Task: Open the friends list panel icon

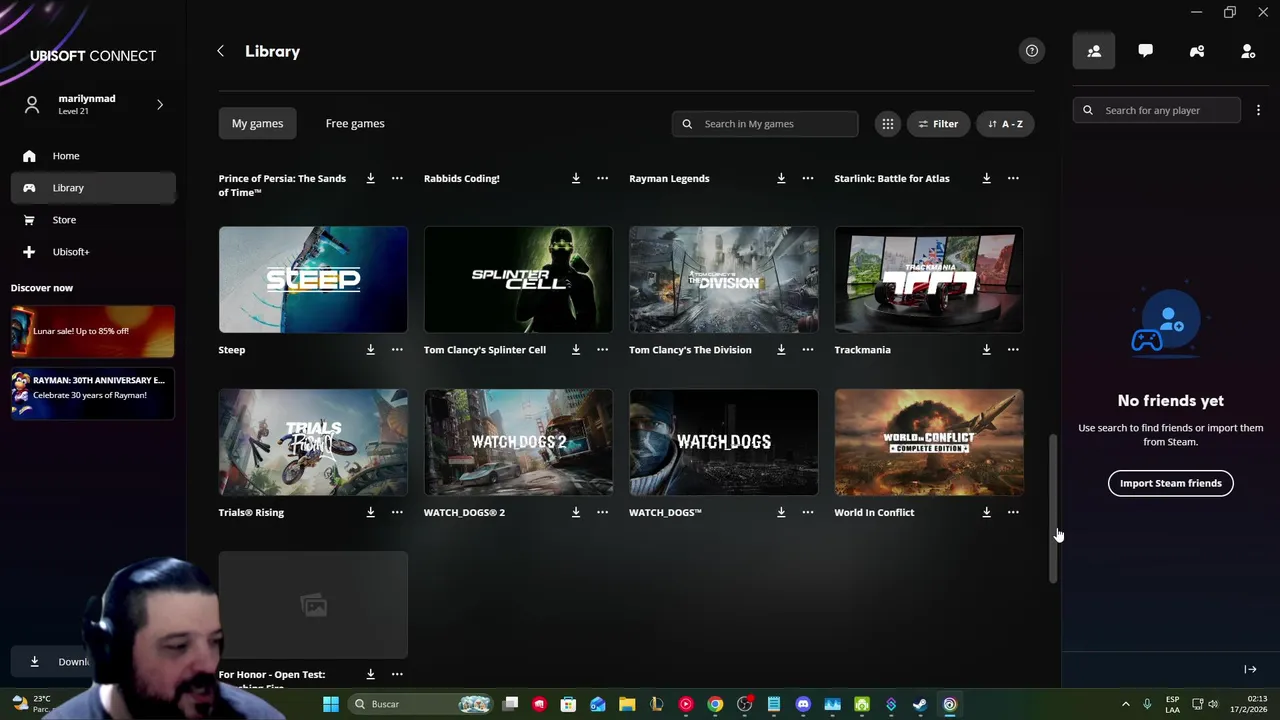Action: [x=1094, y=51]
